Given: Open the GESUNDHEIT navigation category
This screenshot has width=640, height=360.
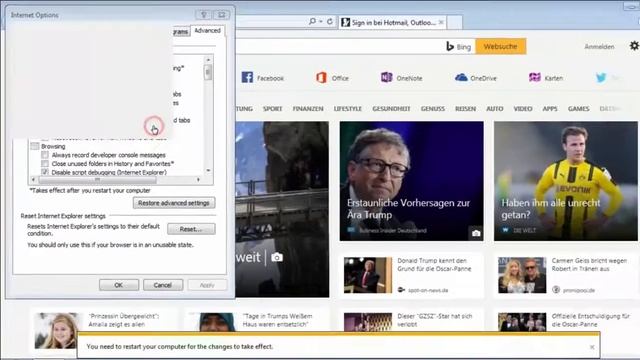Looking at the screenshot, I should pos(391,109).
